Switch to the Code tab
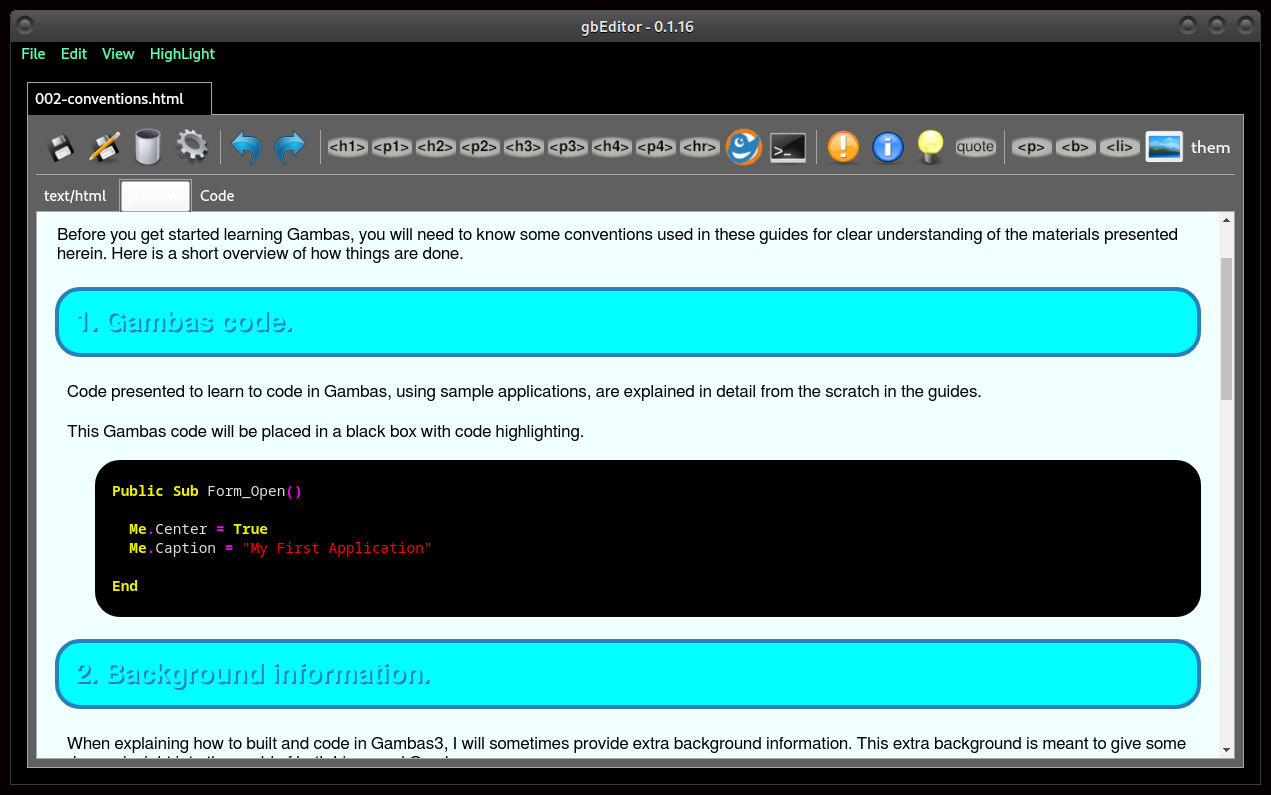Screen dimensions: 1271x795 [x=217, y=196]
